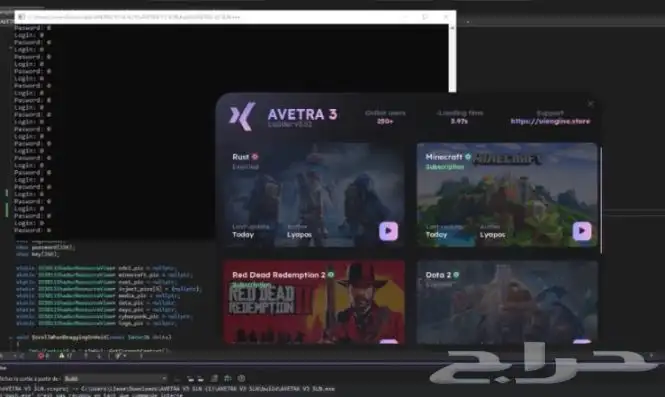Click the Subscription label on Minecraft card
Viewport: 665px width, 397px height.
pyautogui.click(x=445, y=167)
